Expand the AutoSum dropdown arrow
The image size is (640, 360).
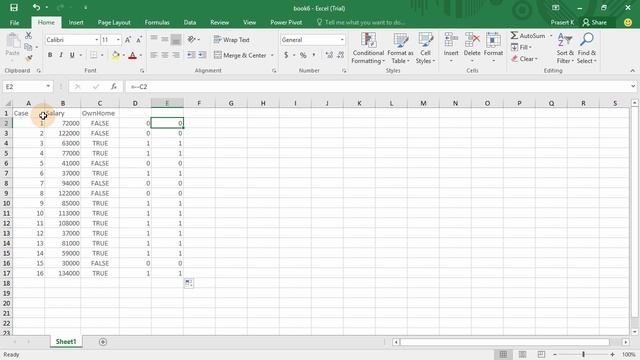click(x=551, y=36)
